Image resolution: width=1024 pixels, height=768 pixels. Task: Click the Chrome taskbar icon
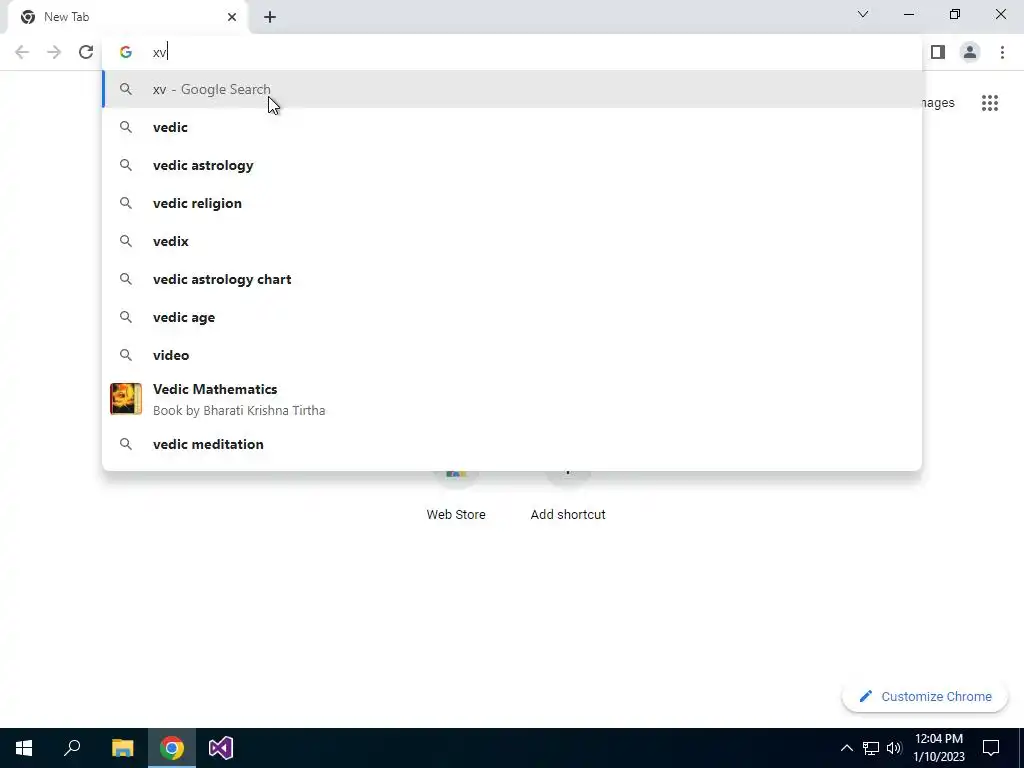click(172, 748)
